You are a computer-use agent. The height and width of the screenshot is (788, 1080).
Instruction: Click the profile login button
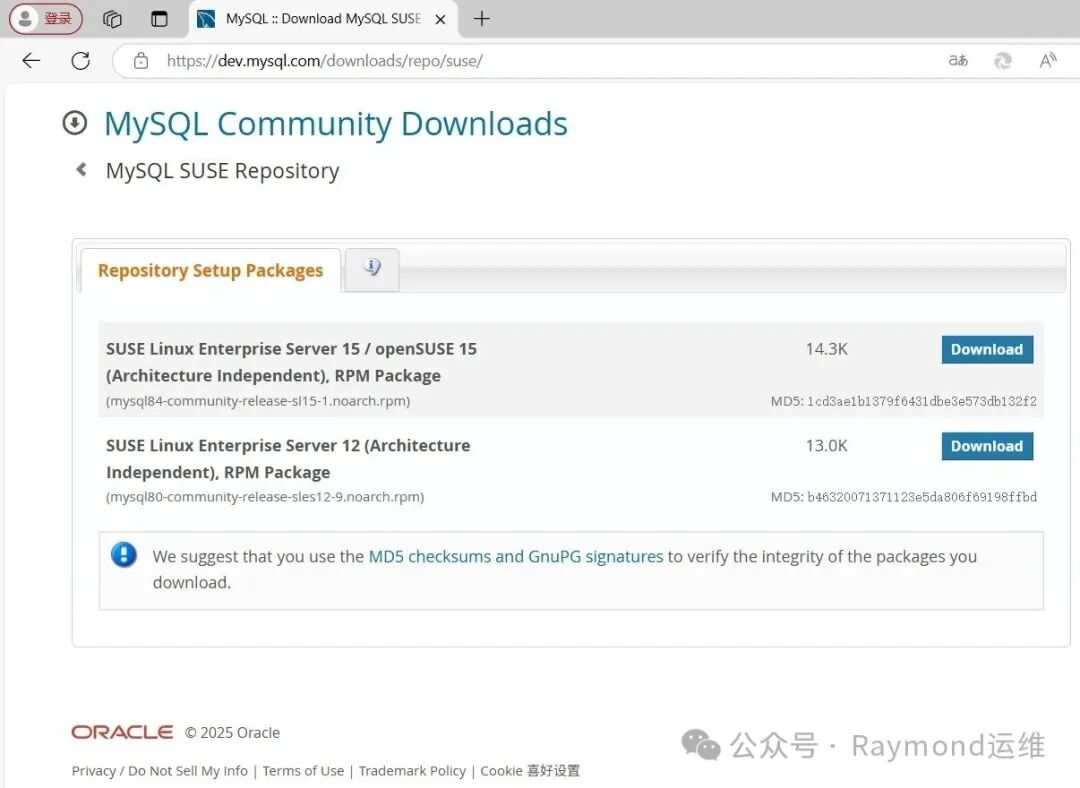(x=45, y=19)
